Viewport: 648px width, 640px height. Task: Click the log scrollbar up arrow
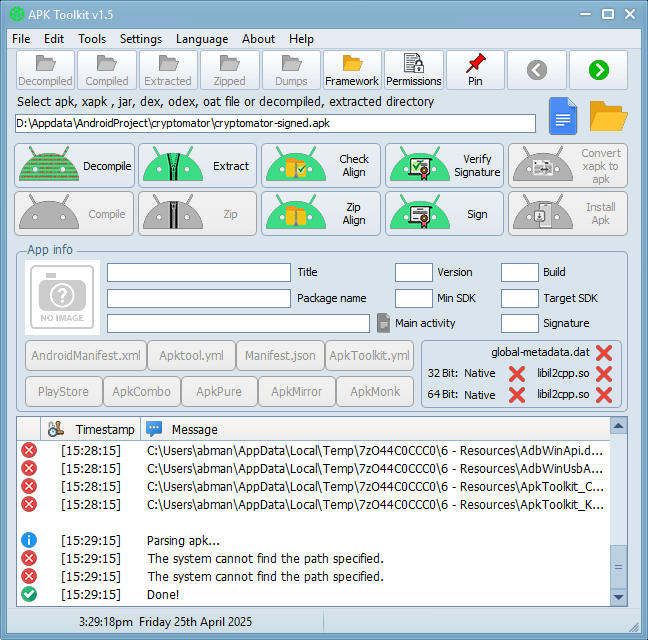click(x=619, y=426)
